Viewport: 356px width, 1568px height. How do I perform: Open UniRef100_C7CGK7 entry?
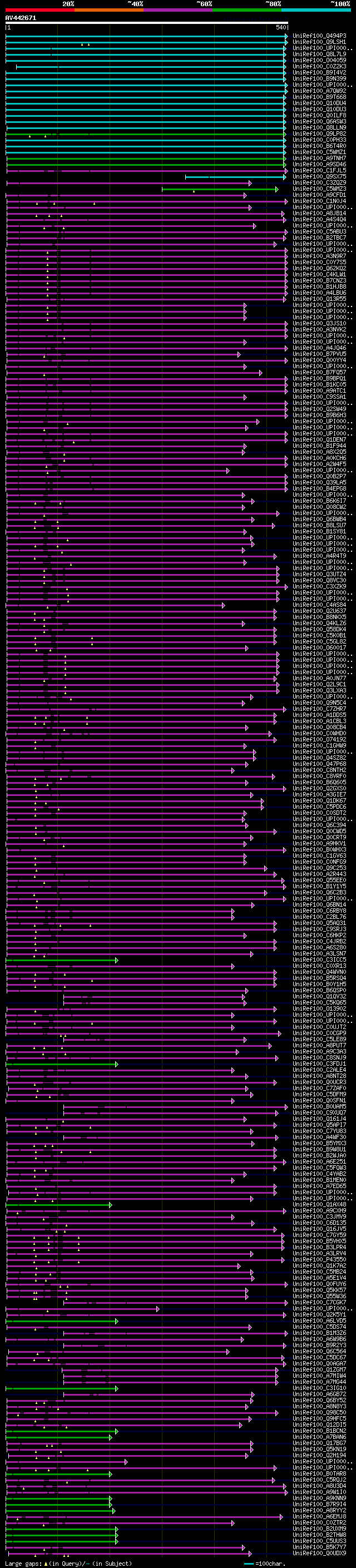319,1303
